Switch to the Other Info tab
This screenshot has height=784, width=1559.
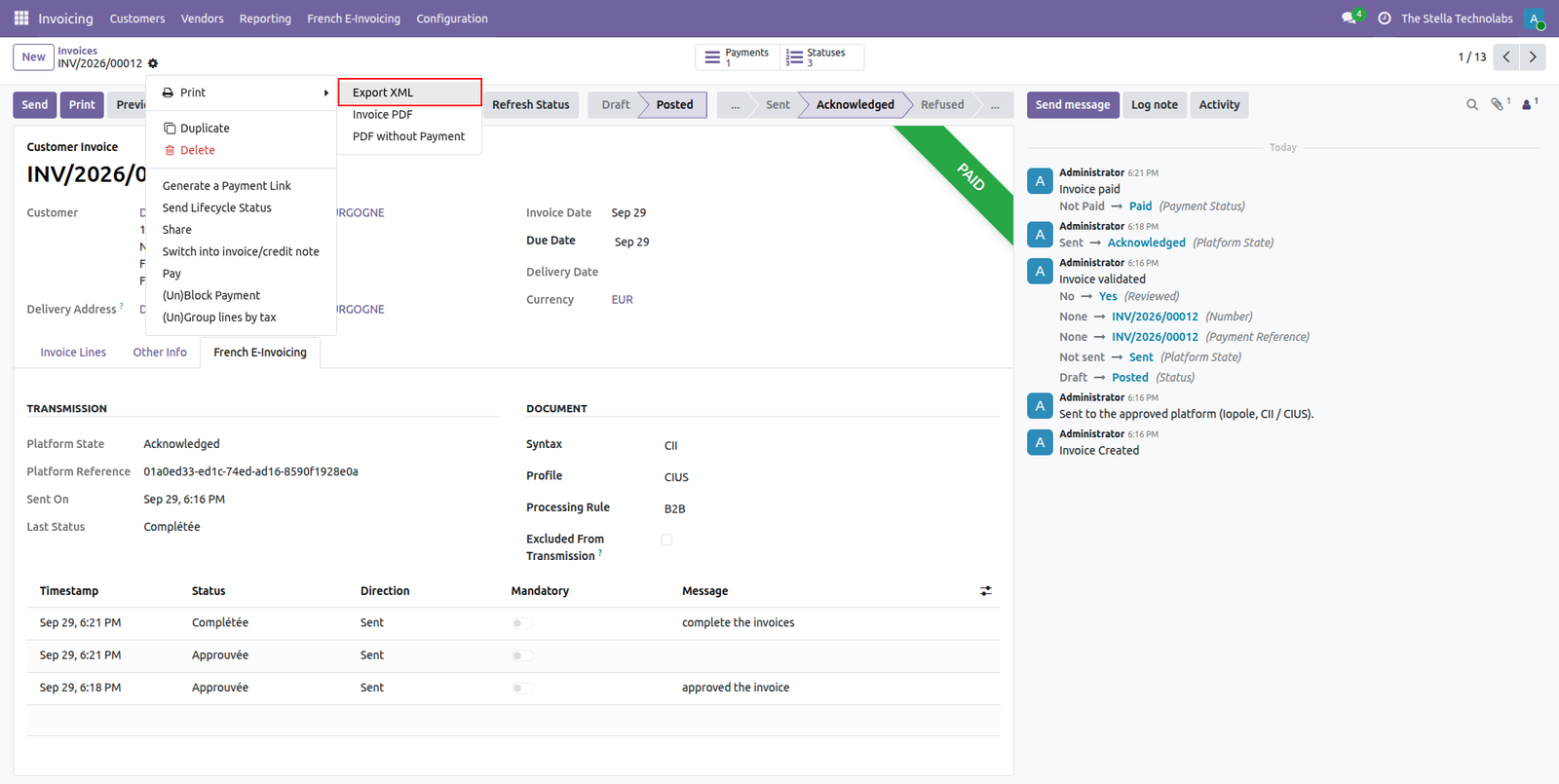coord(160,353)
